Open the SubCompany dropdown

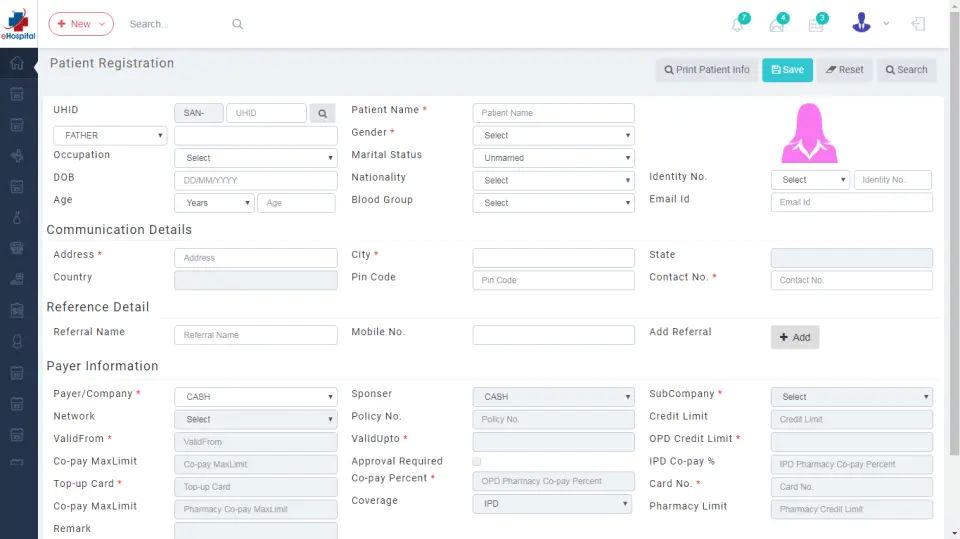pos(852,397)
